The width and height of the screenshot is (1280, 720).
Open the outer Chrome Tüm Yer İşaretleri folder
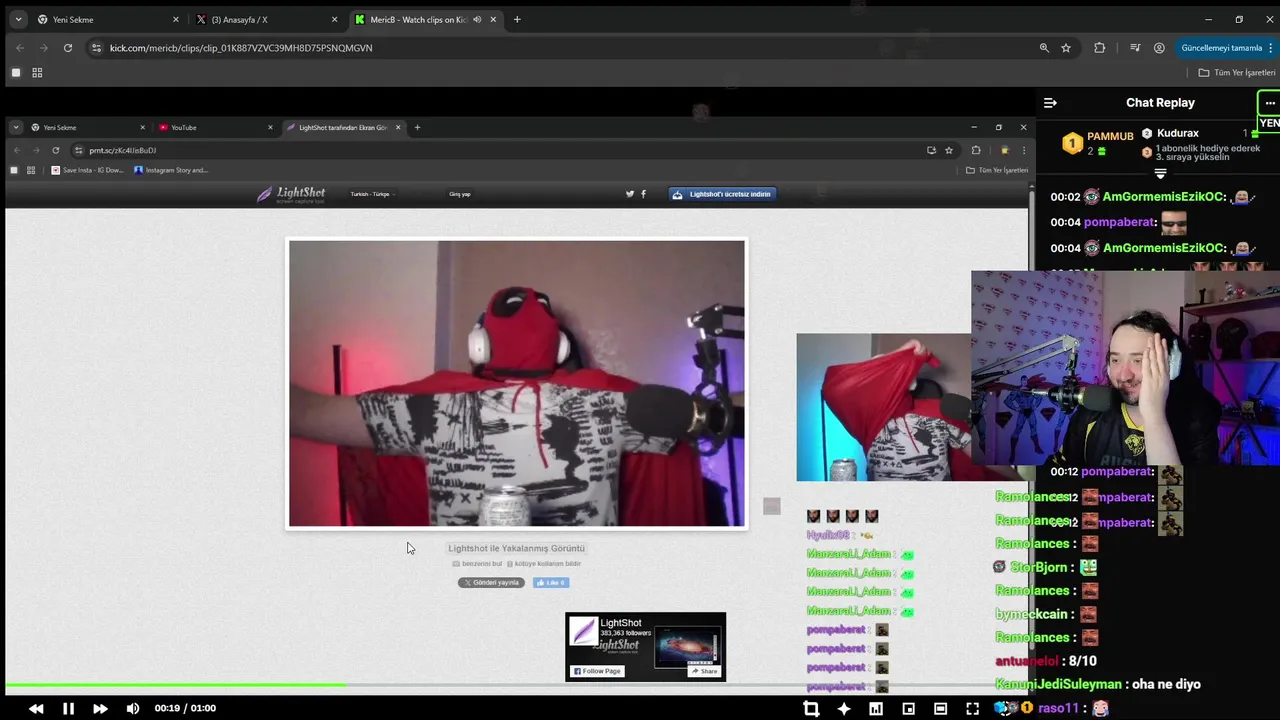click(x=1237, y=73)
